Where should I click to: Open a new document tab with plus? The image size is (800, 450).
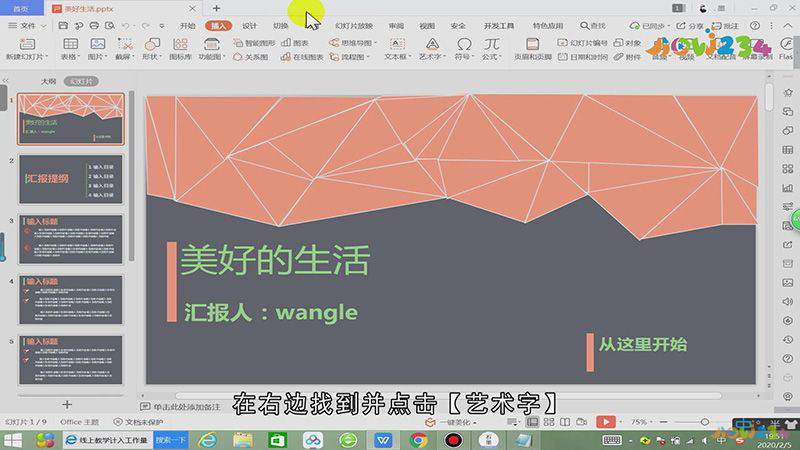coord(216,8)
